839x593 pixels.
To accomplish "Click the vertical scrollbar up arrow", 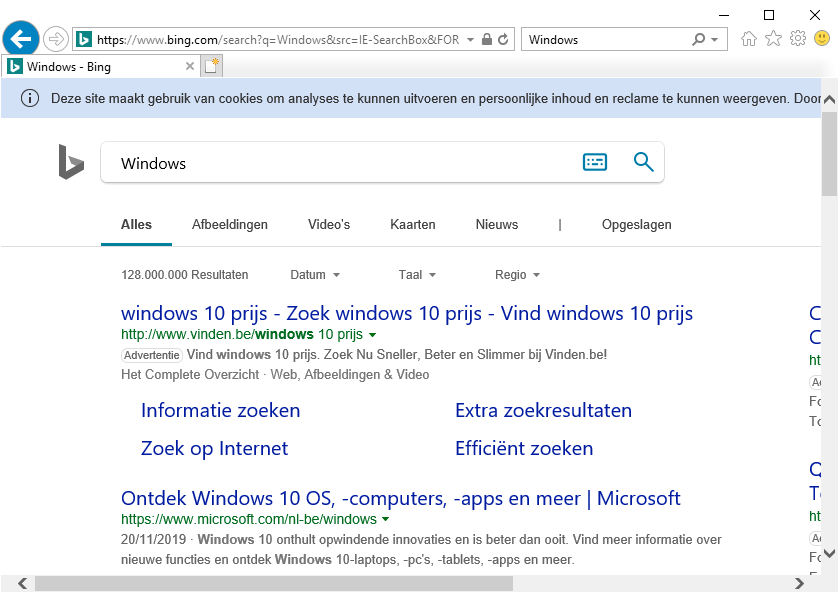I will coord(829,99).
